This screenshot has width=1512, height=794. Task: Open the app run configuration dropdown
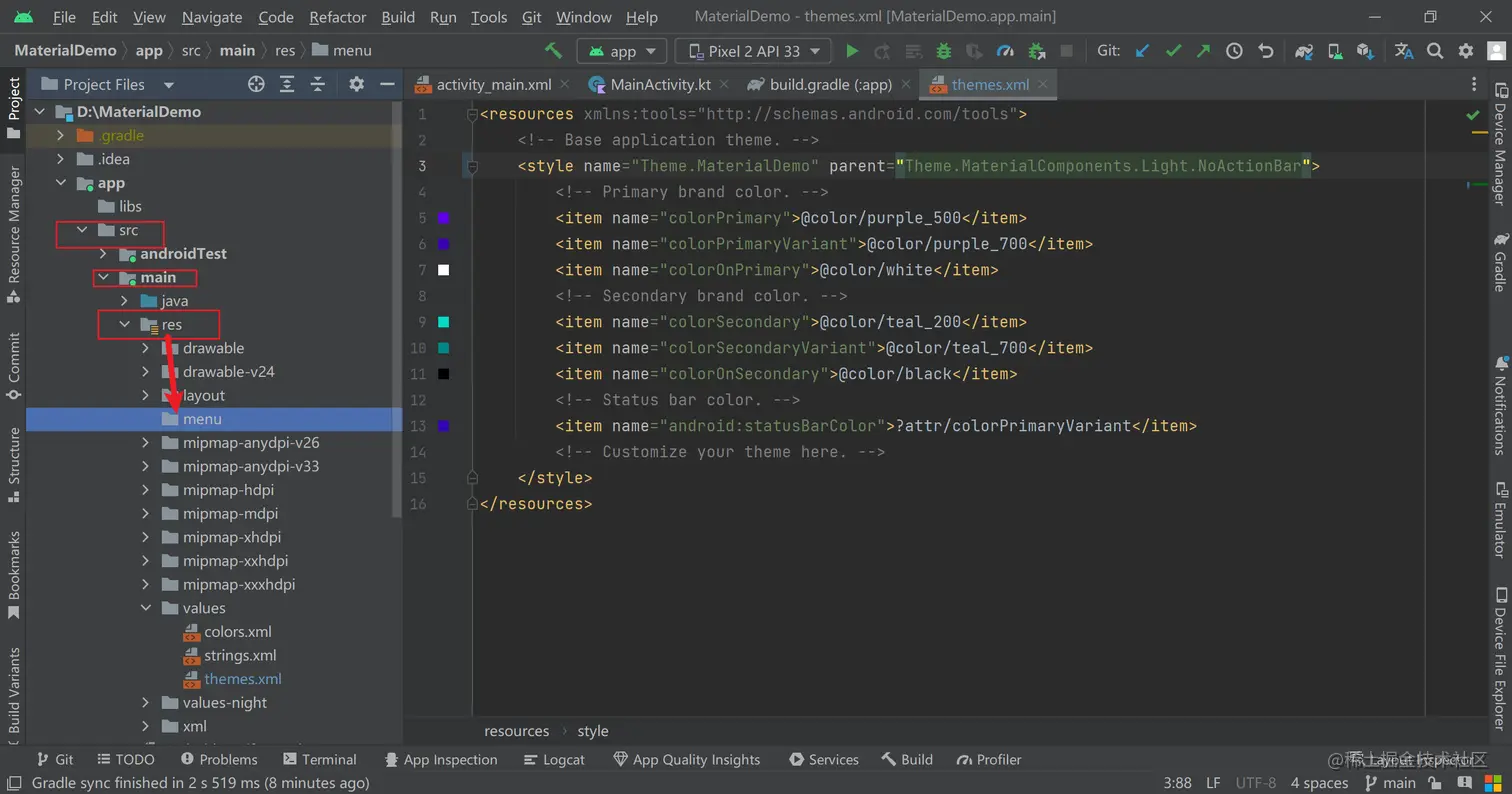(622, 51)
